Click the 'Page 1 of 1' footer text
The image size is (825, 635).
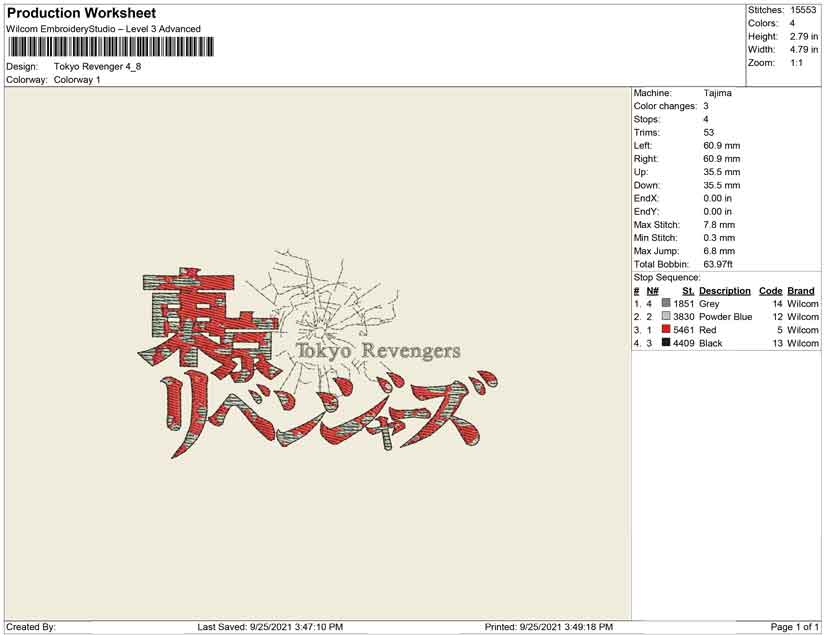tap(794, 627)
